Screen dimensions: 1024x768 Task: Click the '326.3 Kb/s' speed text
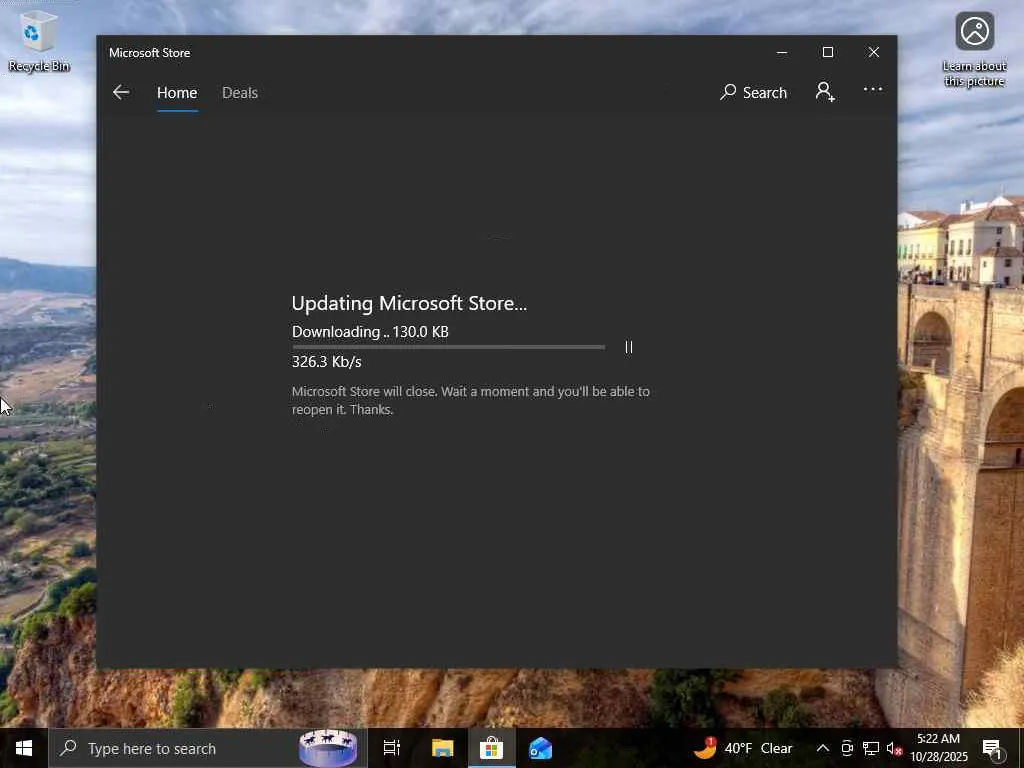point(327,362)
